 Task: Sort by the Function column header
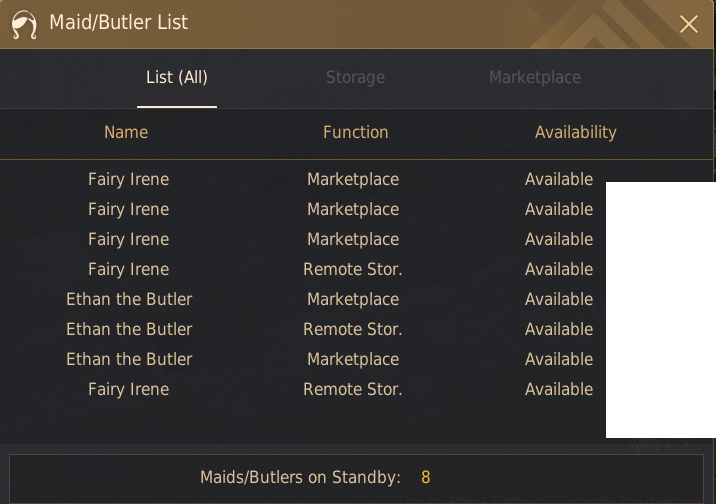[x=355, y=132]
